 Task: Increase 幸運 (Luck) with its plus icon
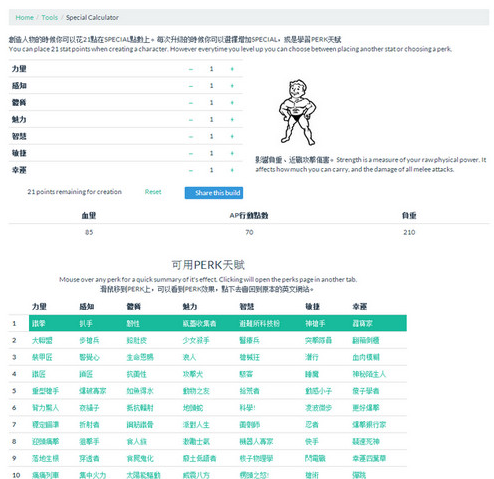click(232, 170)
